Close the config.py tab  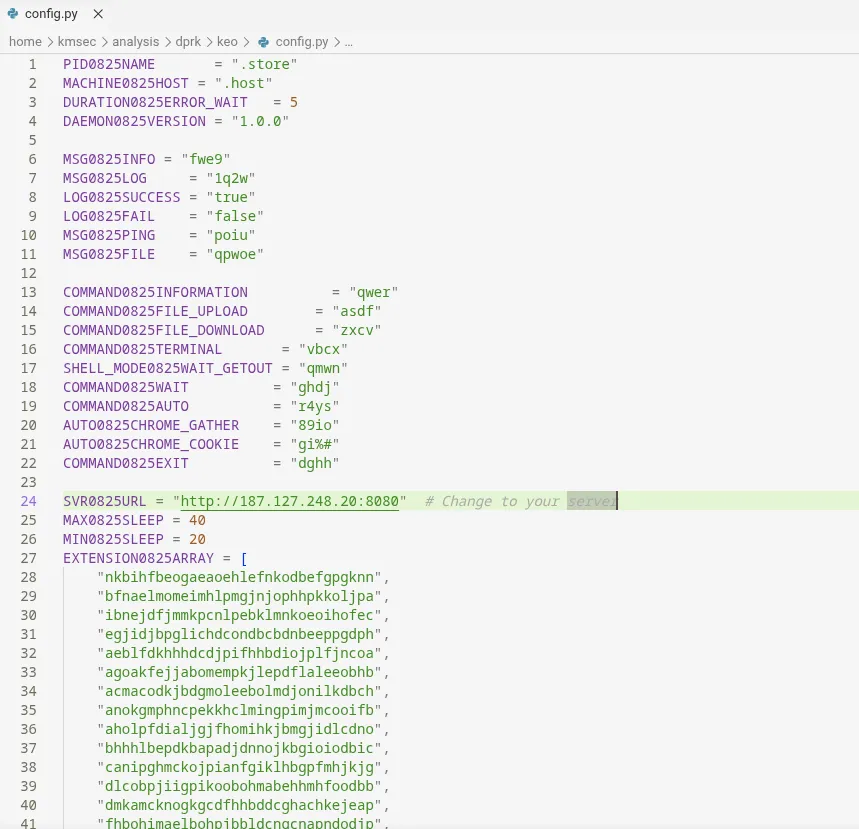pos(98,14)
